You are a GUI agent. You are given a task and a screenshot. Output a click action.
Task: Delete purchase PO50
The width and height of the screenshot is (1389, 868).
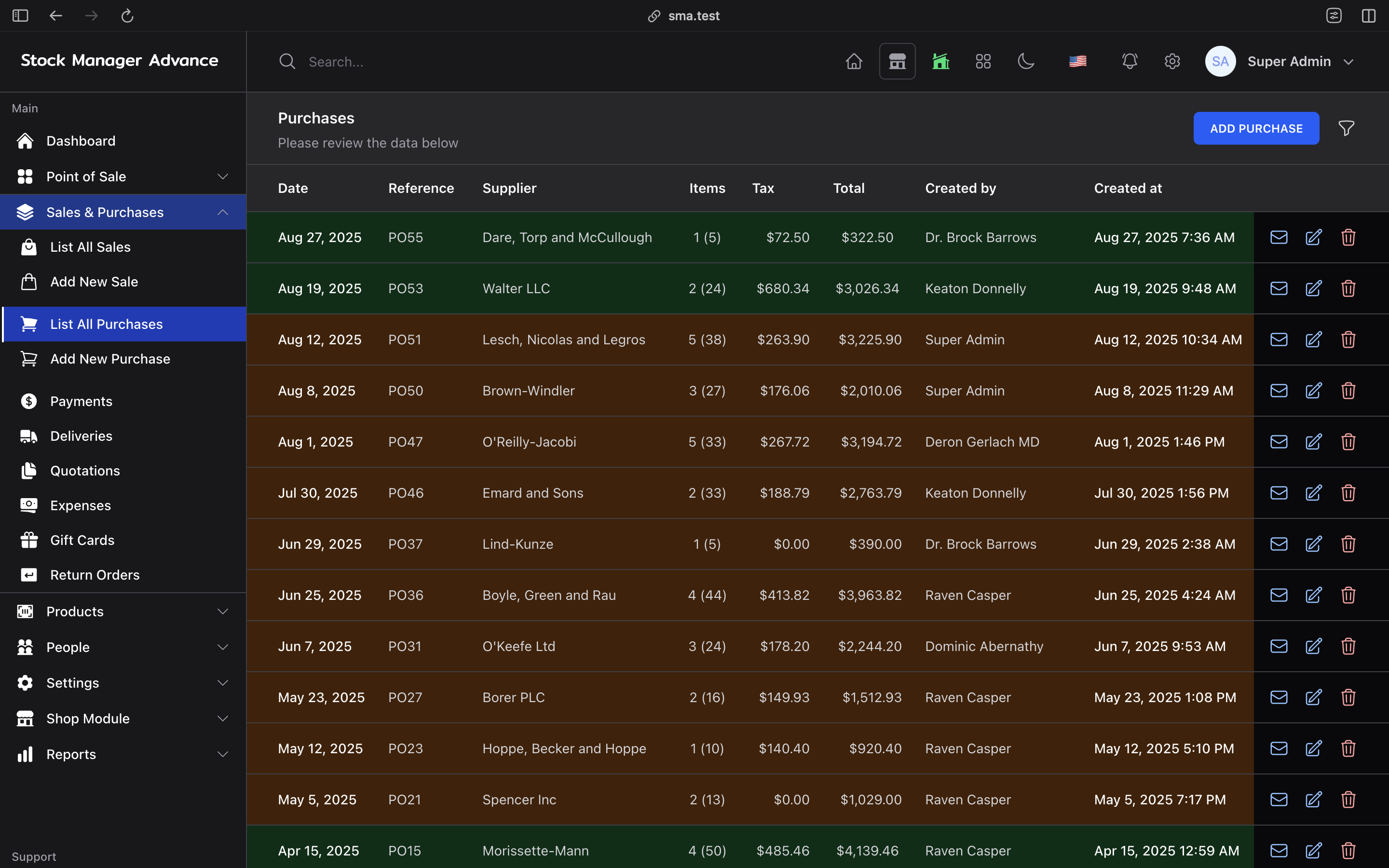coord(1348,391)
